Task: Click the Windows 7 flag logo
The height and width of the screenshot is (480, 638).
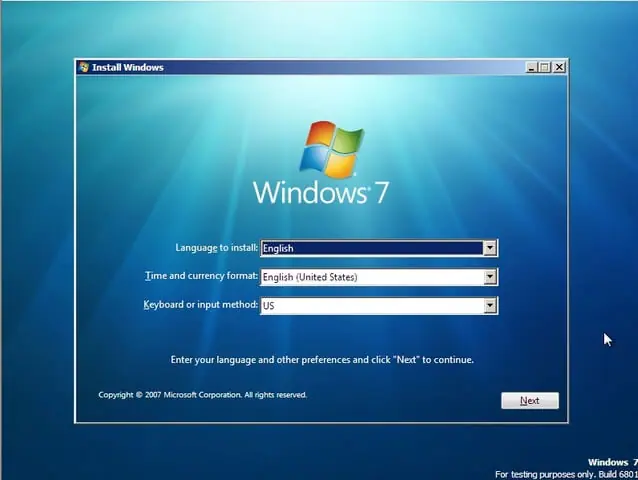Action: pos(332,149)
